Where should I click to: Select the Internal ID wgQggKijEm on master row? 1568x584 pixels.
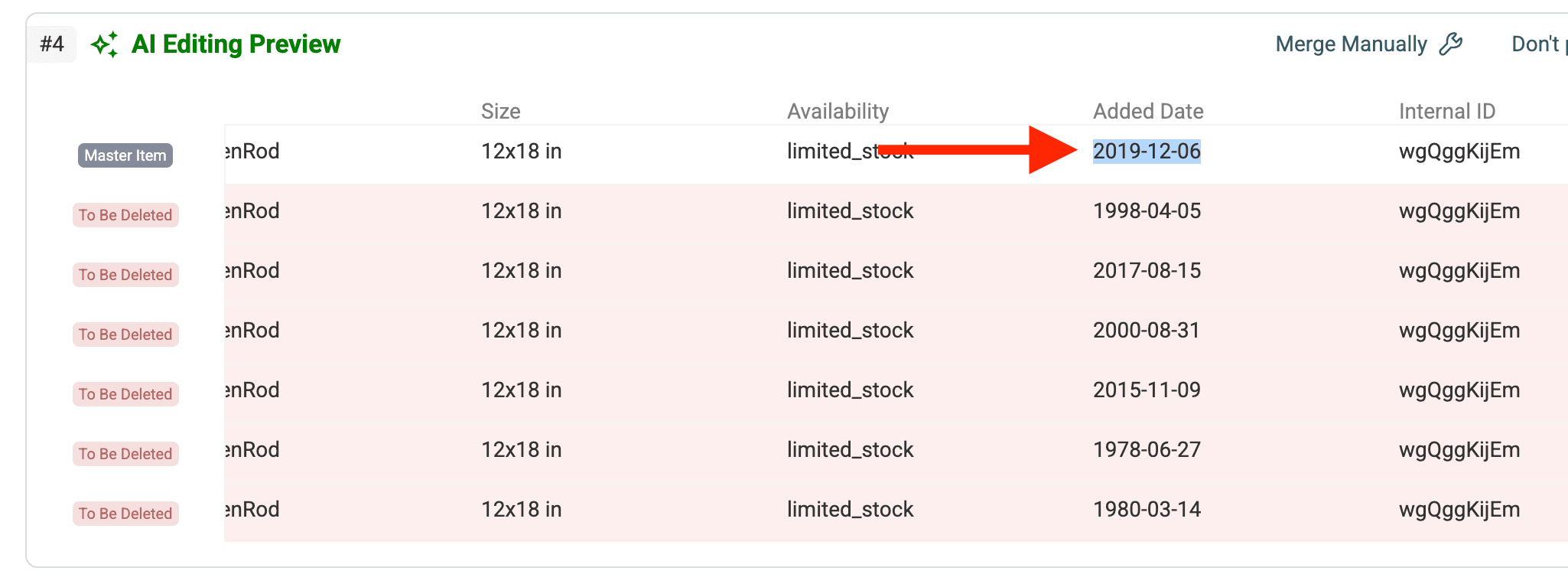pyautogui.click(x=1459, y=151)
